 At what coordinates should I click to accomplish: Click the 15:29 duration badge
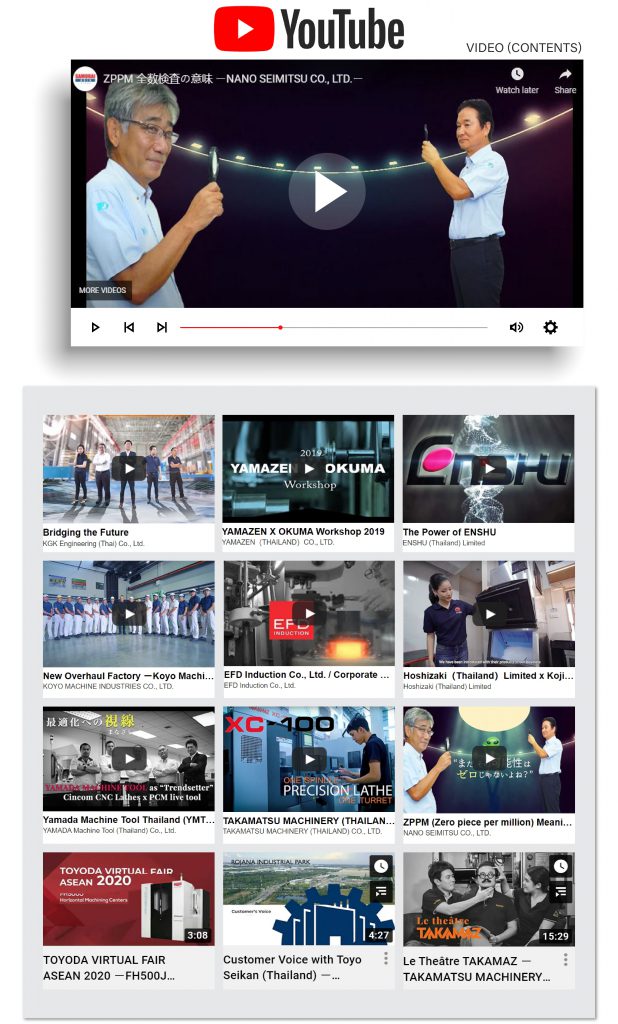point(555,936)
